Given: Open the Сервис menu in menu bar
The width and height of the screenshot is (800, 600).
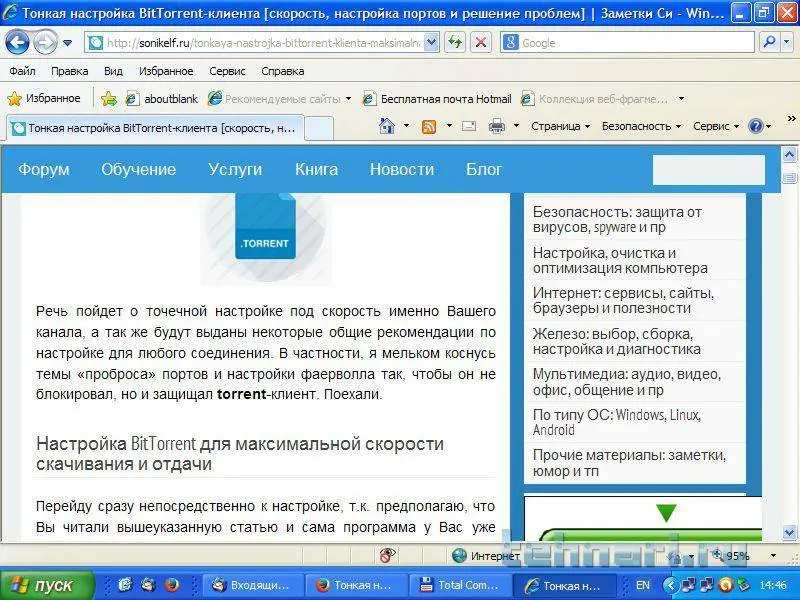Looking at the screenshot, I should [227, 71].
